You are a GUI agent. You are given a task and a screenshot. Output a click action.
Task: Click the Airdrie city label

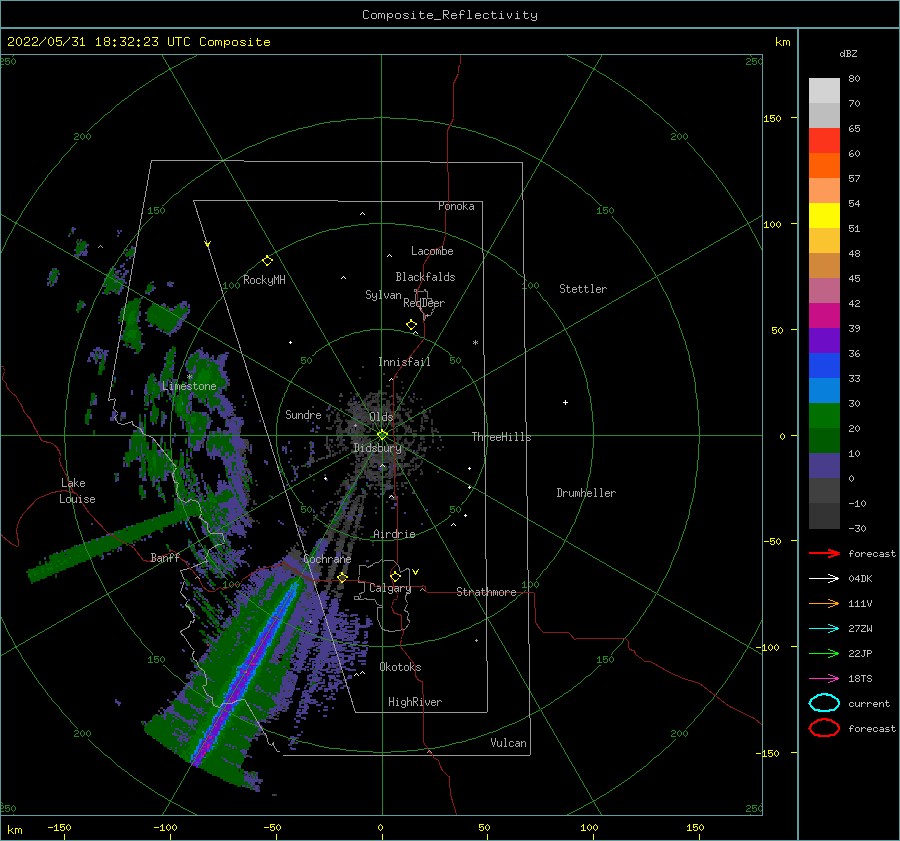[394, 534]
